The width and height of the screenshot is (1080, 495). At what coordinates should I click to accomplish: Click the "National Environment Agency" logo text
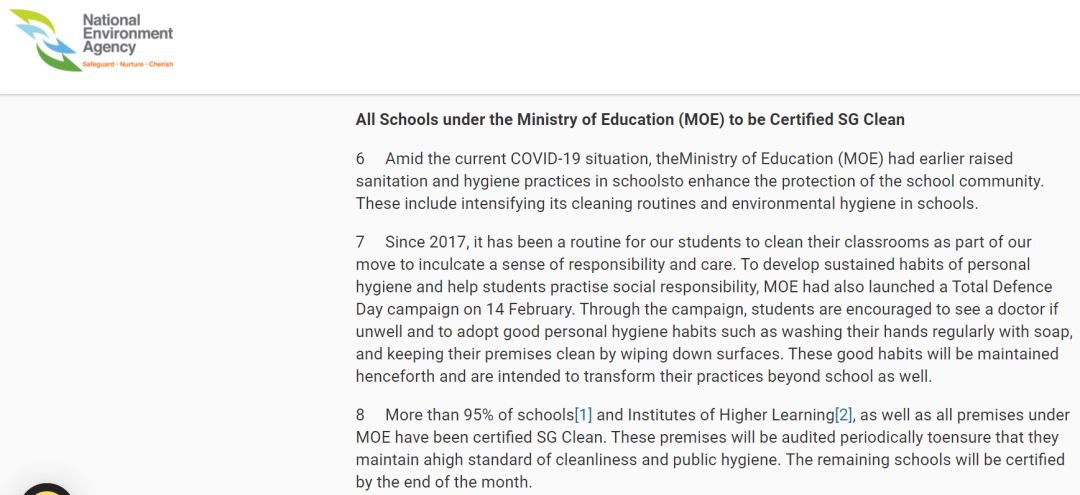click(127, 34)
